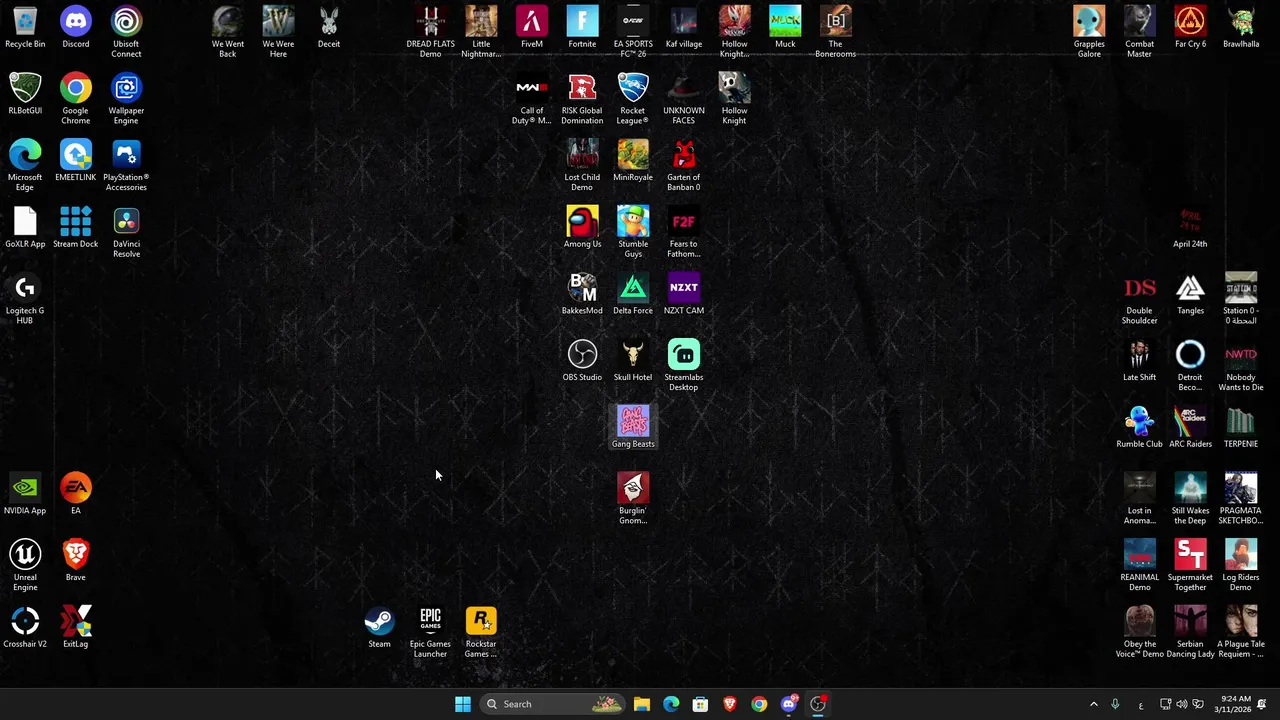Select the Rumble Club icon
The height and width of the screenshot is (720, 1280).
[1139, 428]
